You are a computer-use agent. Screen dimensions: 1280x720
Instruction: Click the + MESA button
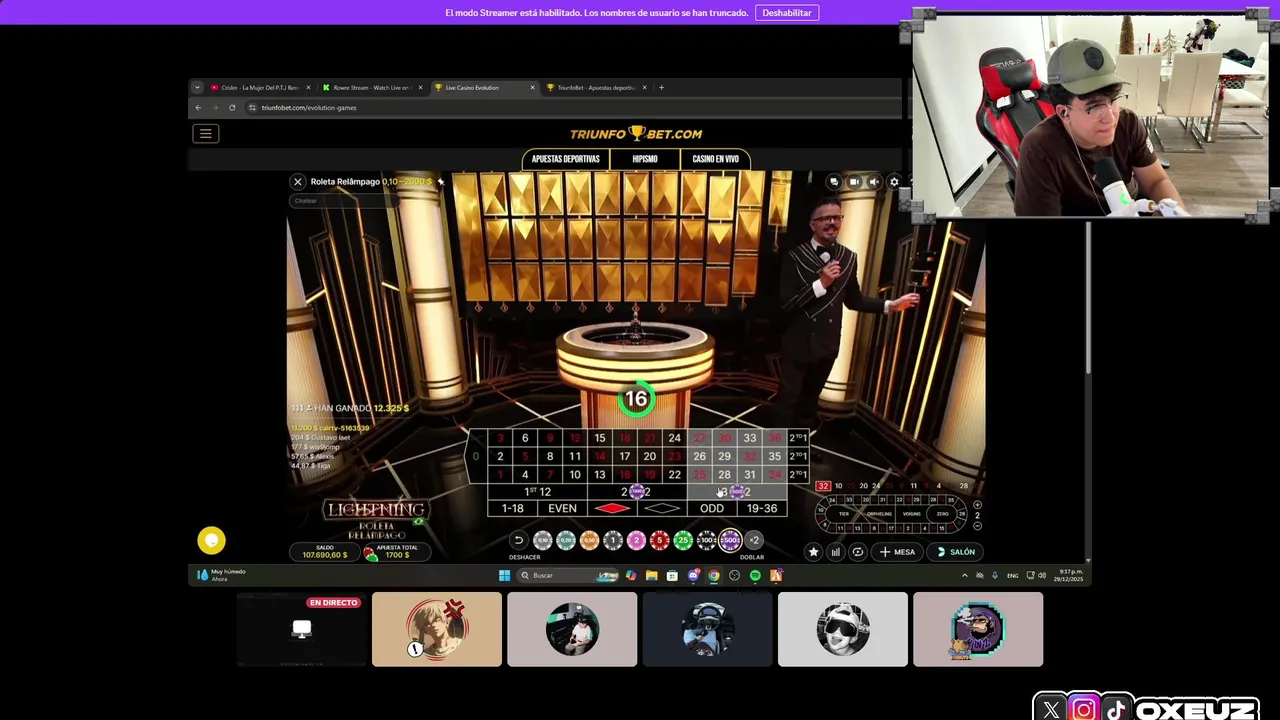point(897,552)
